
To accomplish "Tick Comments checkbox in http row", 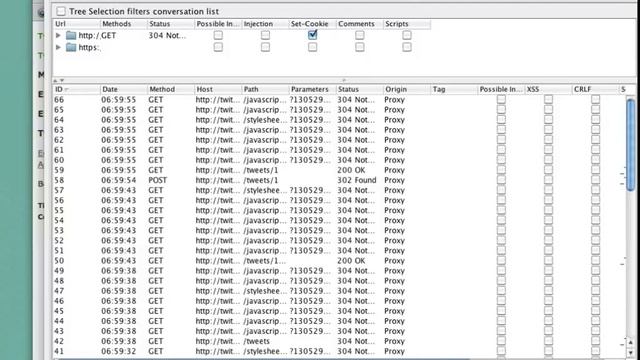I will [360, 35].
